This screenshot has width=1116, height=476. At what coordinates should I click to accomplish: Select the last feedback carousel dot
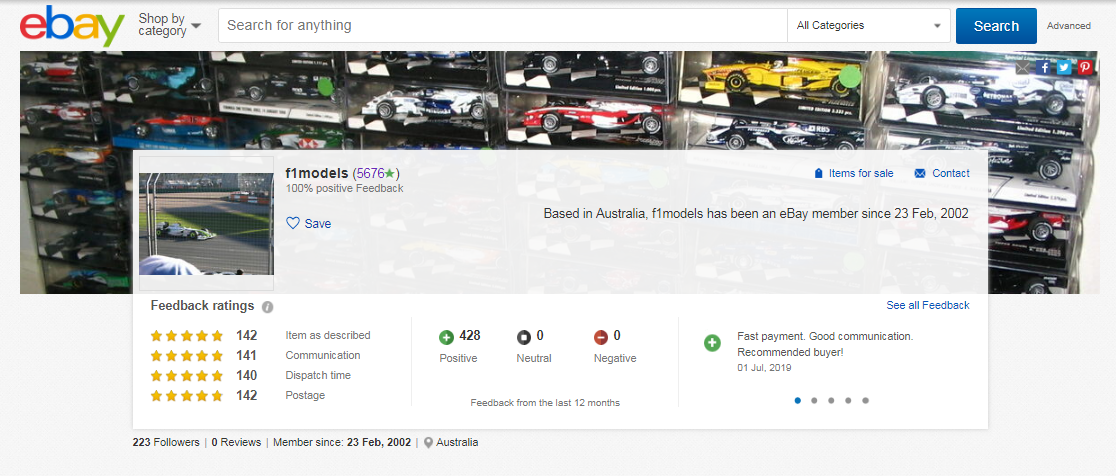click(865, 400)
